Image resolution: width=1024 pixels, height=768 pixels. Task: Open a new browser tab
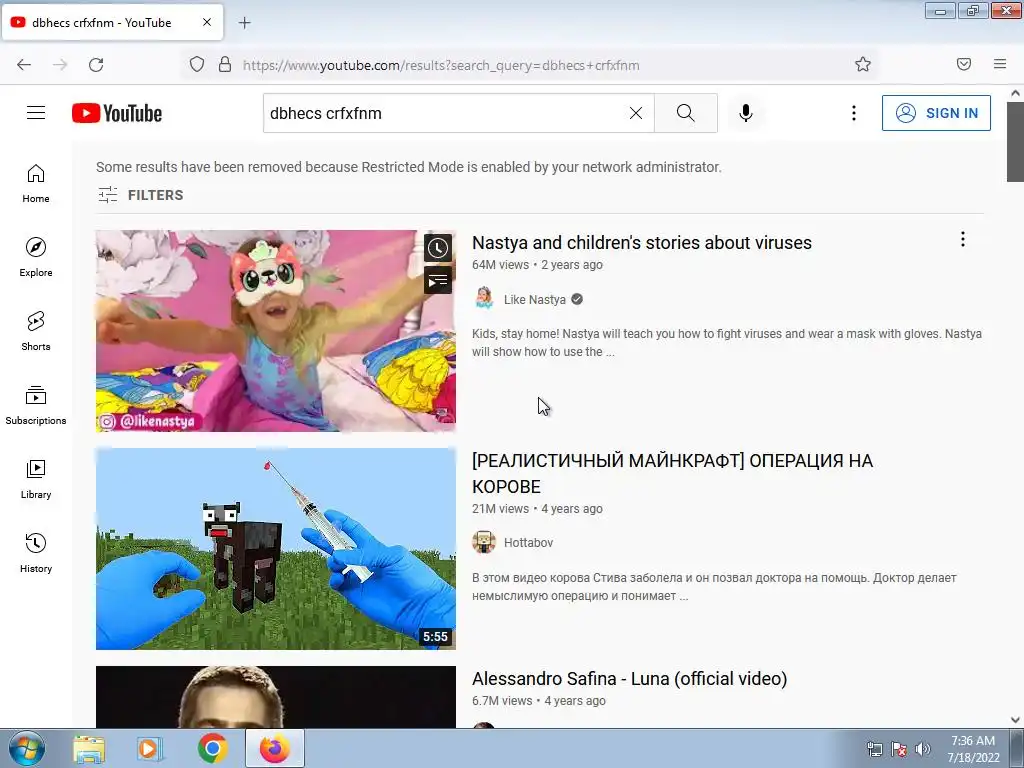pyautogui.click(x=244, y=23)
